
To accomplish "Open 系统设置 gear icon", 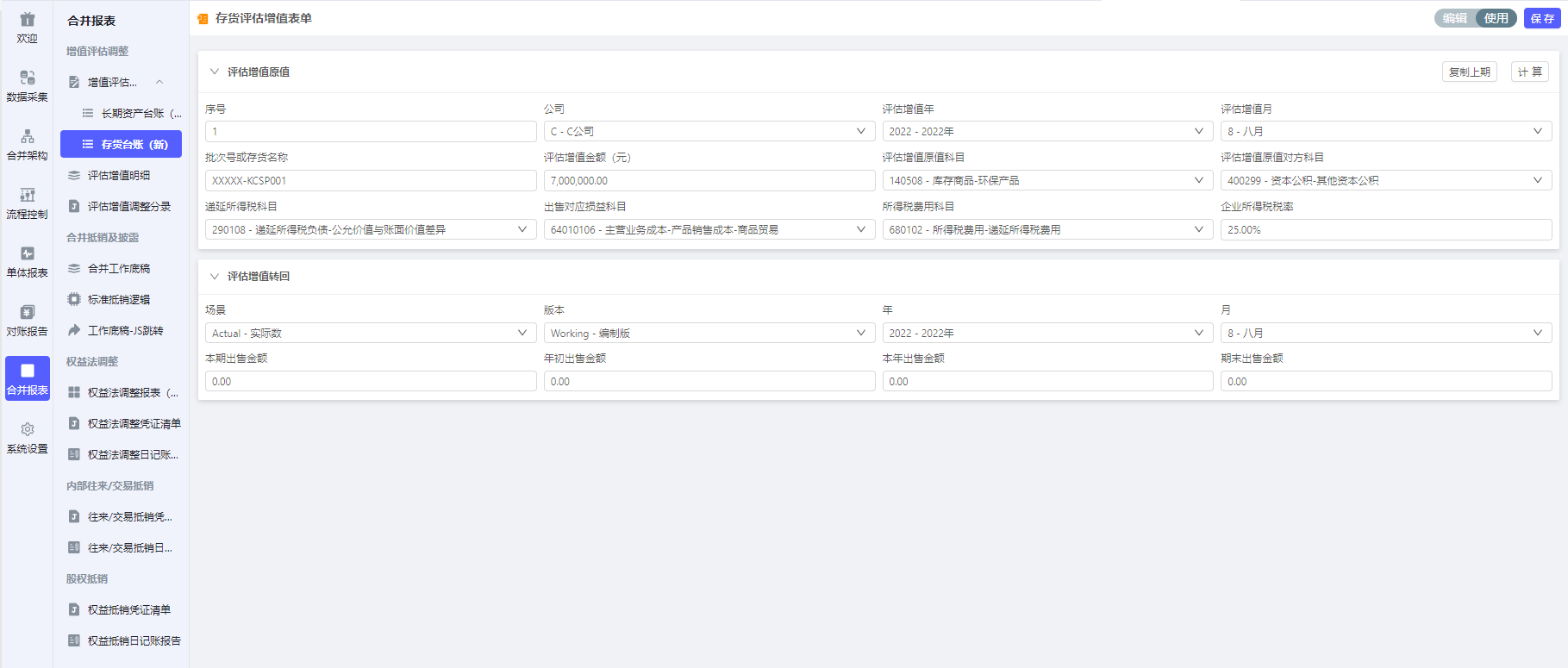I will pyautogui.click(x=27, y=430).
